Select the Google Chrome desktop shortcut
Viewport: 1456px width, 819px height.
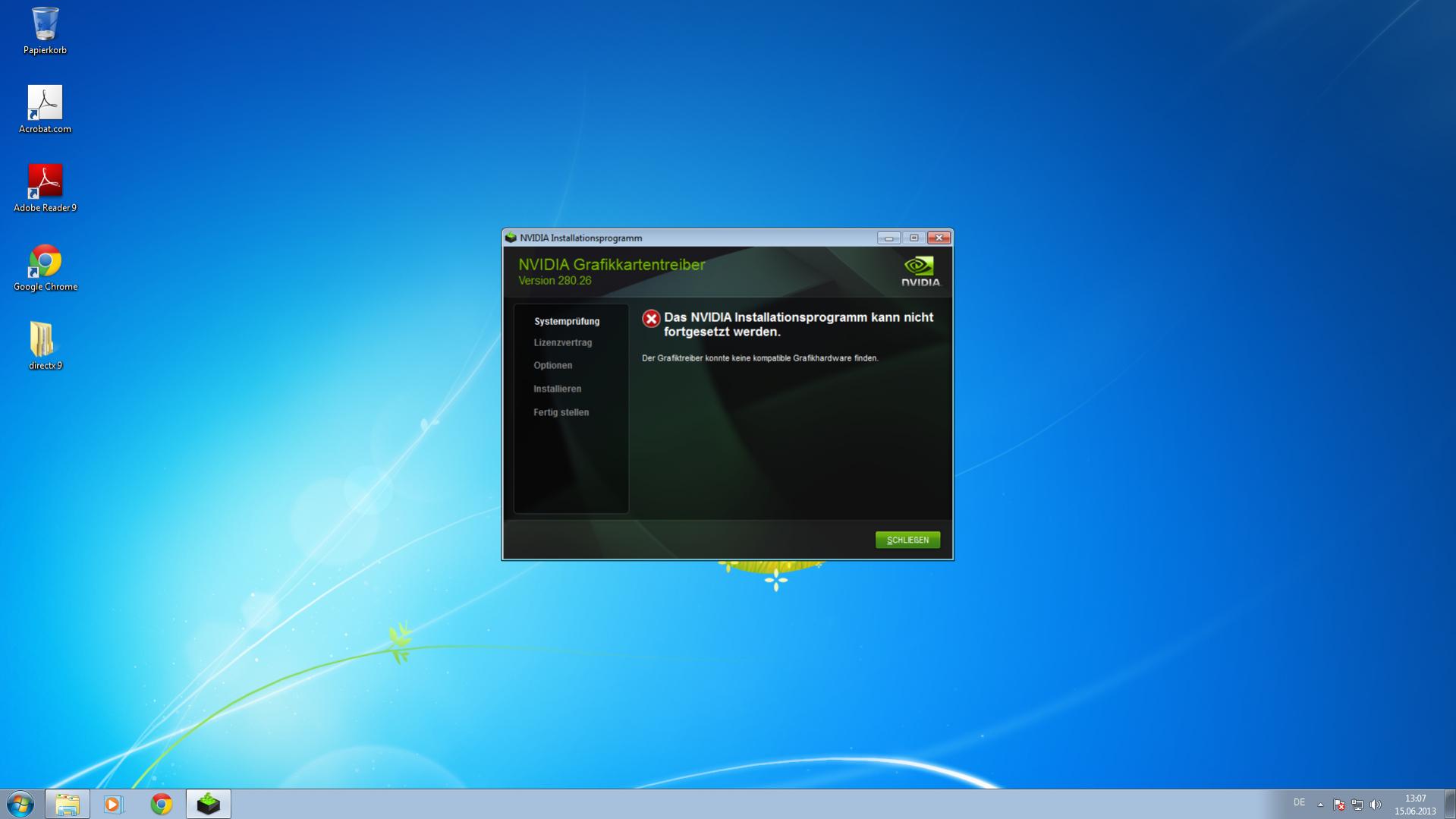[45, 267]
